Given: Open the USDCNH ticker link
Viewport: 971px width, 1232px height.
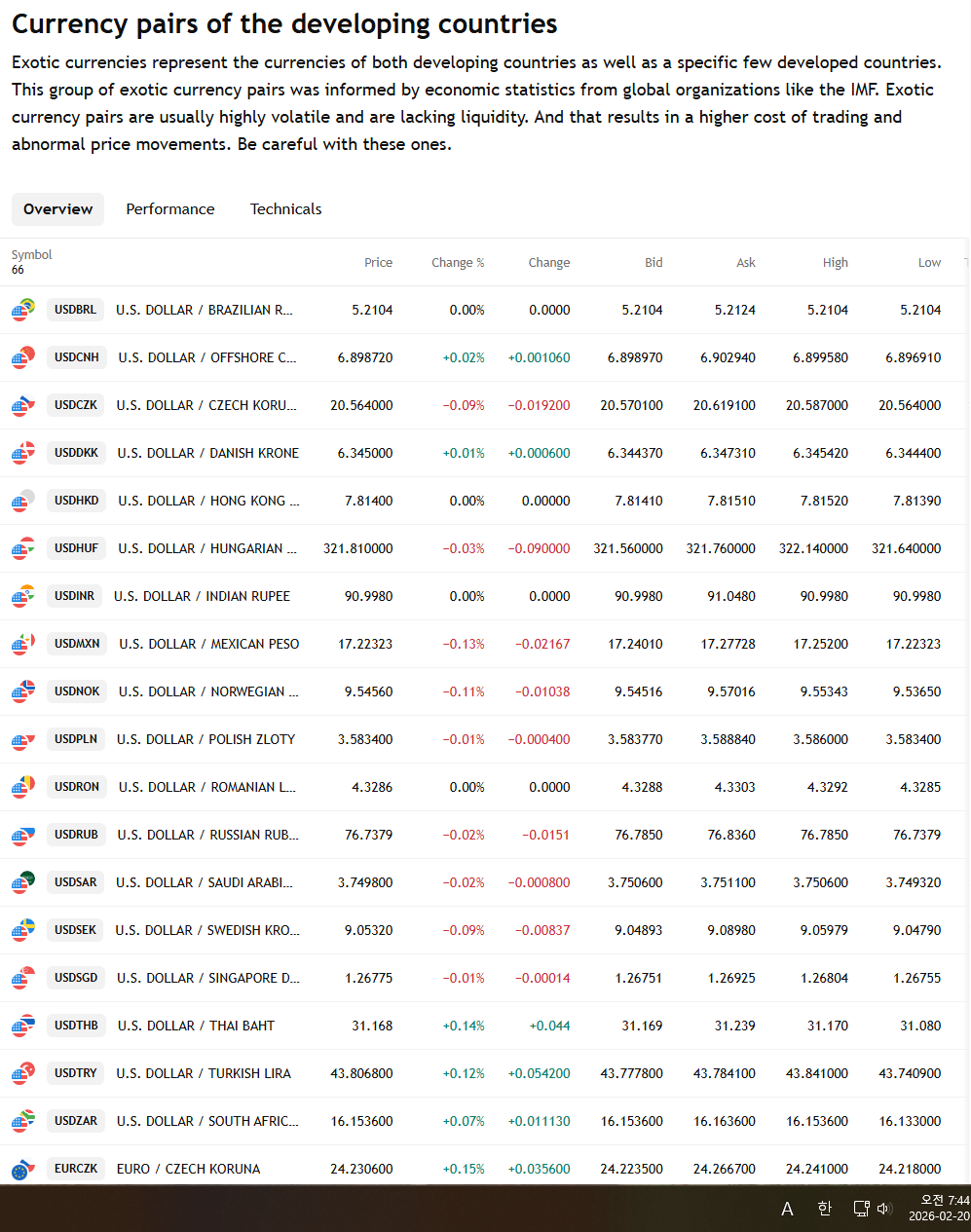Looking at the screenshot, I should pyautogui.click(x=77, y=357).
